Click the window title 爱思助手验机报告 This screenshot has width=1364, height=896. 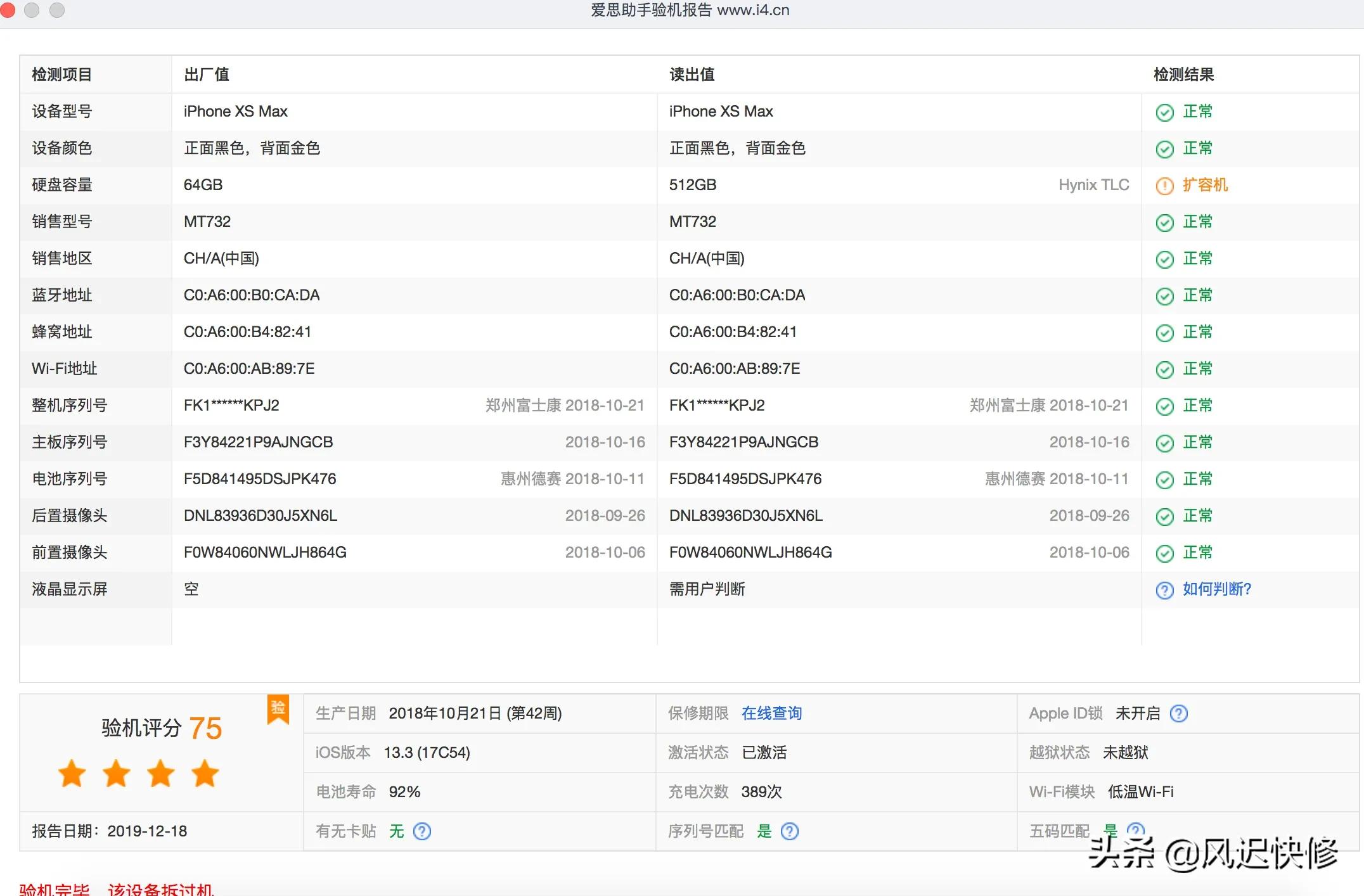pyautogui.click(x=651, y=10)
